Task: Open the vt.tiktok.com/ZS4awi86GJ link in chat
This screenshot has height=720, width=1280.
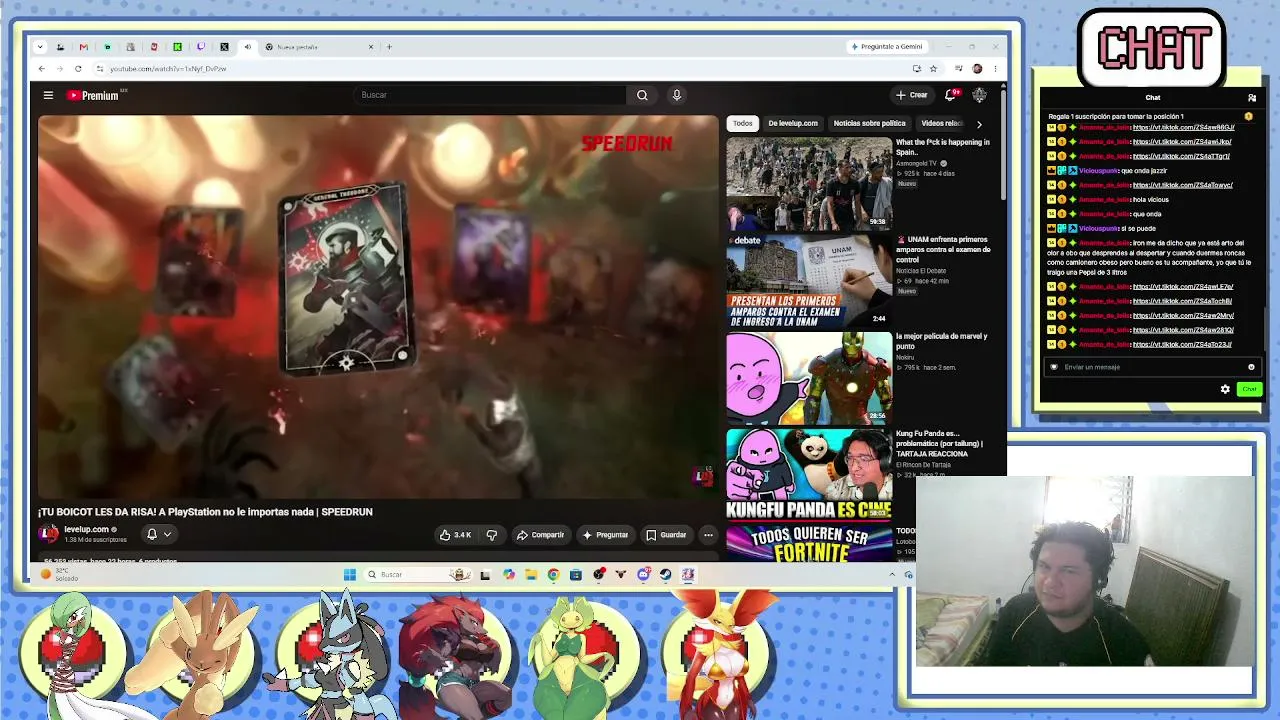Action: point(1183,127)
